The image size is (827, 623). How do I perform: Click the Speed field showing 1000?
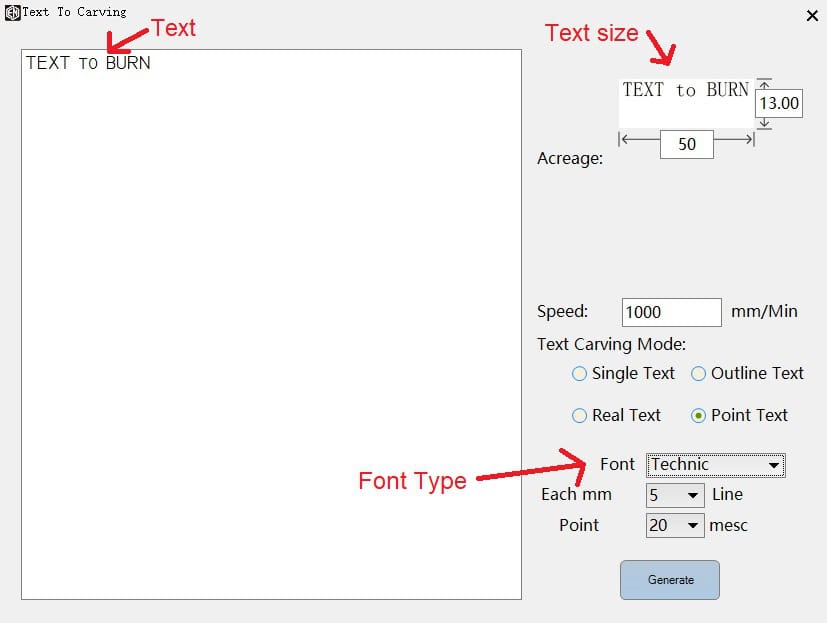coord(671,312)
